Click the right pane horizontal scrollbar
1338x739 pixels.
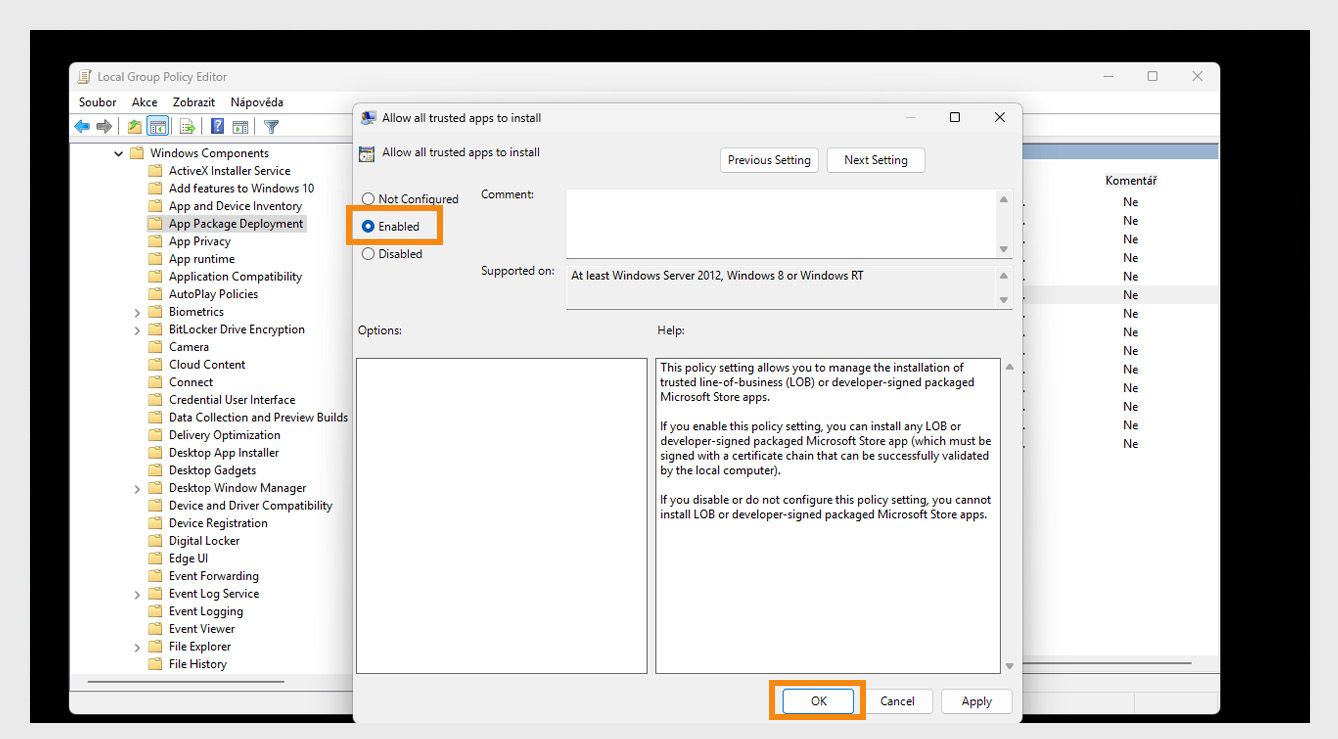1107,662
